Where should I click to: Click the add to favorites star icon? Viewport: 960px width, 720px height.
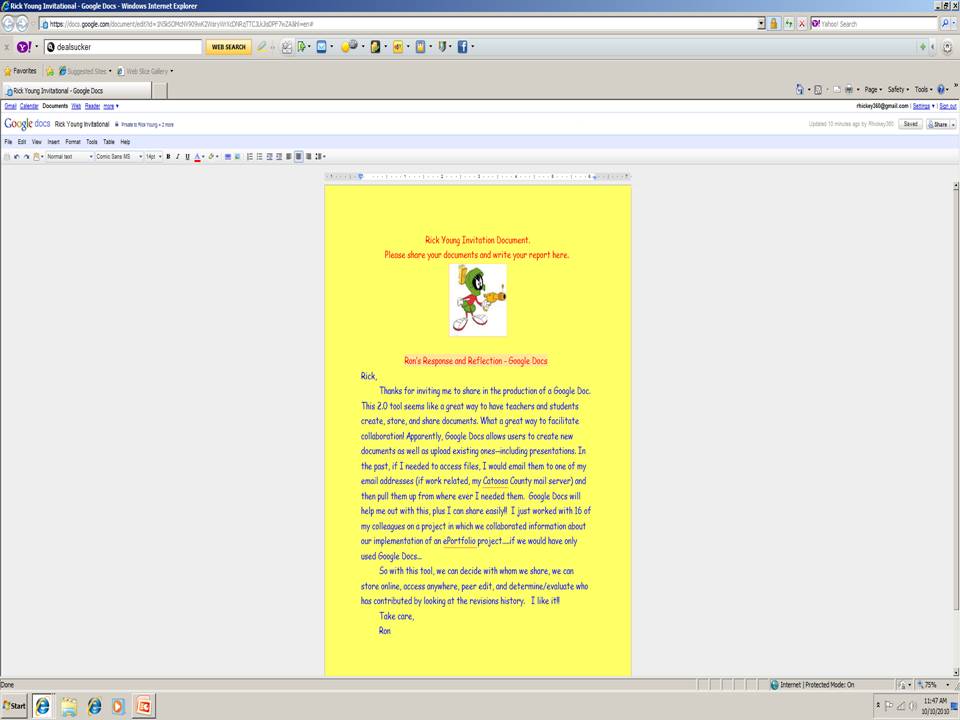50,71
